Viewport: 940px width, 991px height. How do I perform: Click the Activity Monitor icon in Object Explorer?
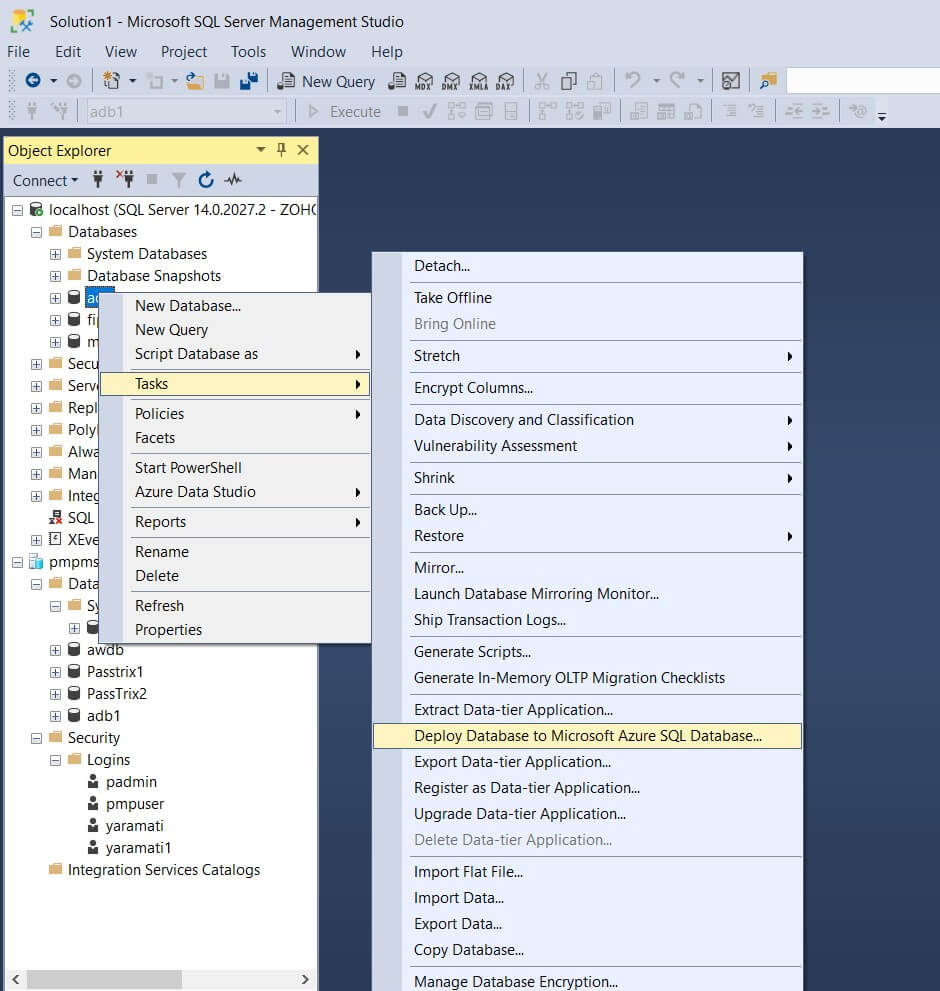point(233,180)
